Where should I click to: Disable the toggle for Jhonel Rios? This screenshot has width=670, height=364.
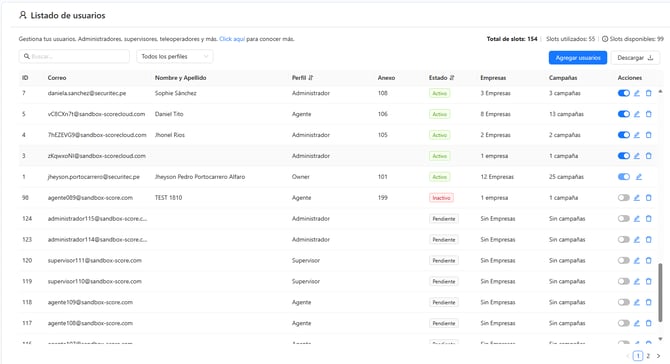tap(624, 135)
